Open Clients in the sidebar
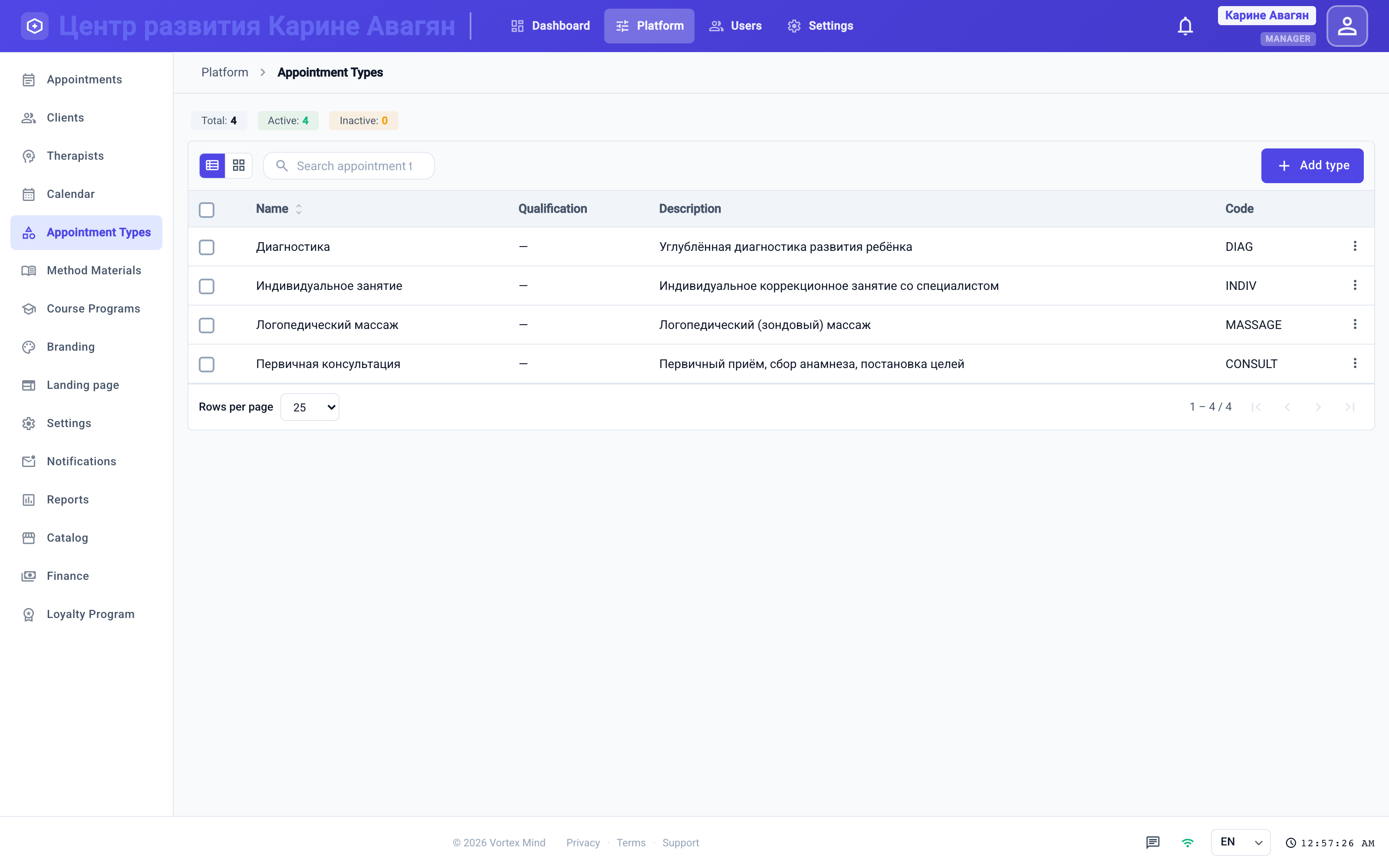Screen dimensions: 1389x868 (86, 118)
